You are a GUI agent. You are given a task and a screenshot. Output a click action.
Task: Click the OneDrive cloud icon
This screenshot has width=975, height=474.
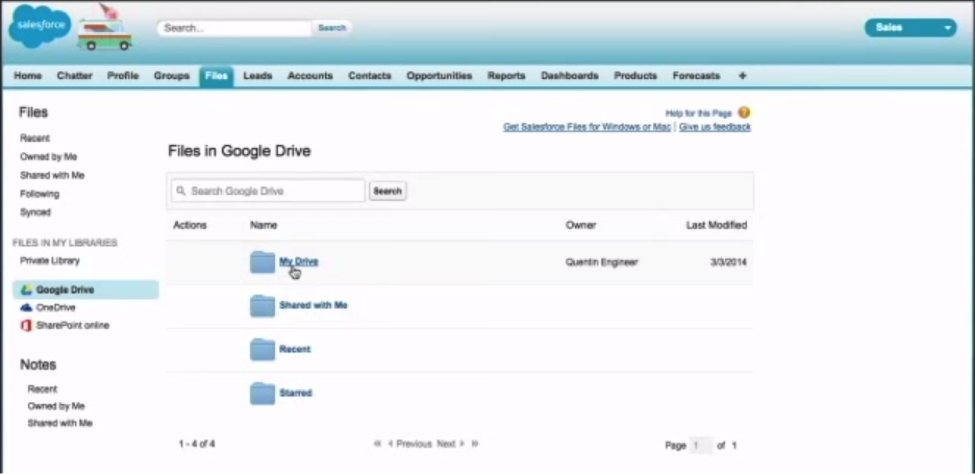[x=26, y=307]
